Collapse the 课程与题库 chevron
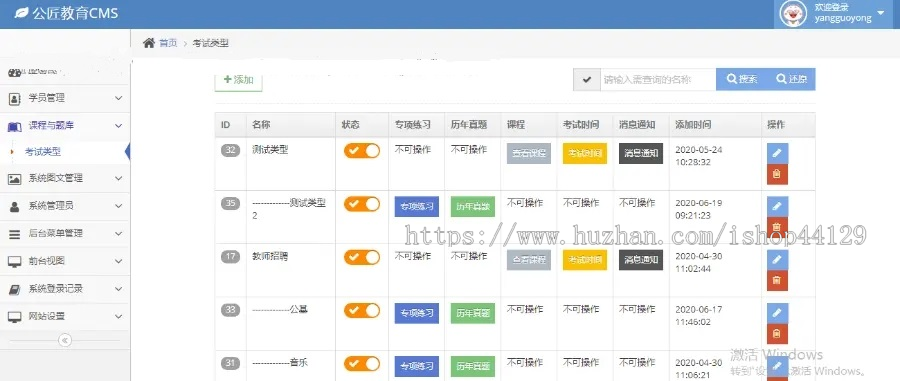The height and width of the screenshot is (381, 900). (118, 126)
